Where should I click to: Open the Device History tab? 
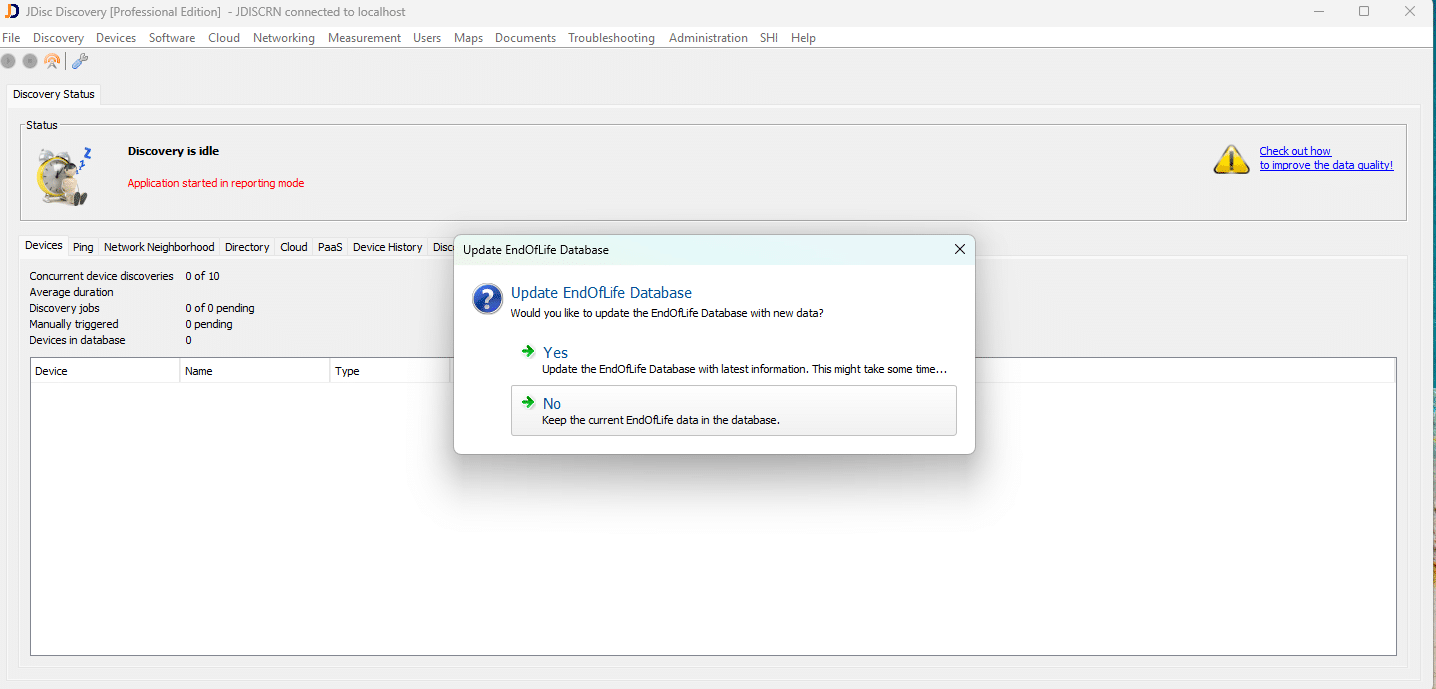[x=387, y=247]
